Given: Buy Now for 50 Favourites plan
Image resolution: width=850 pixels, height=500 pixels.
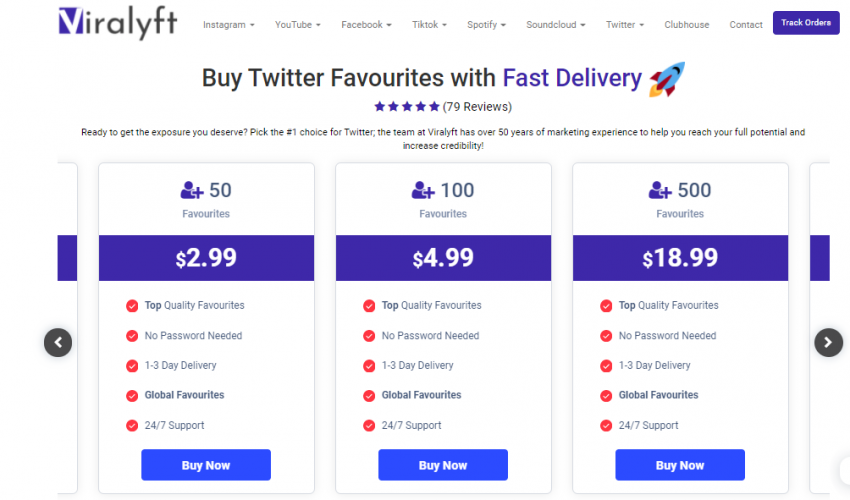Looking at the screenshot, I should 206,465.
